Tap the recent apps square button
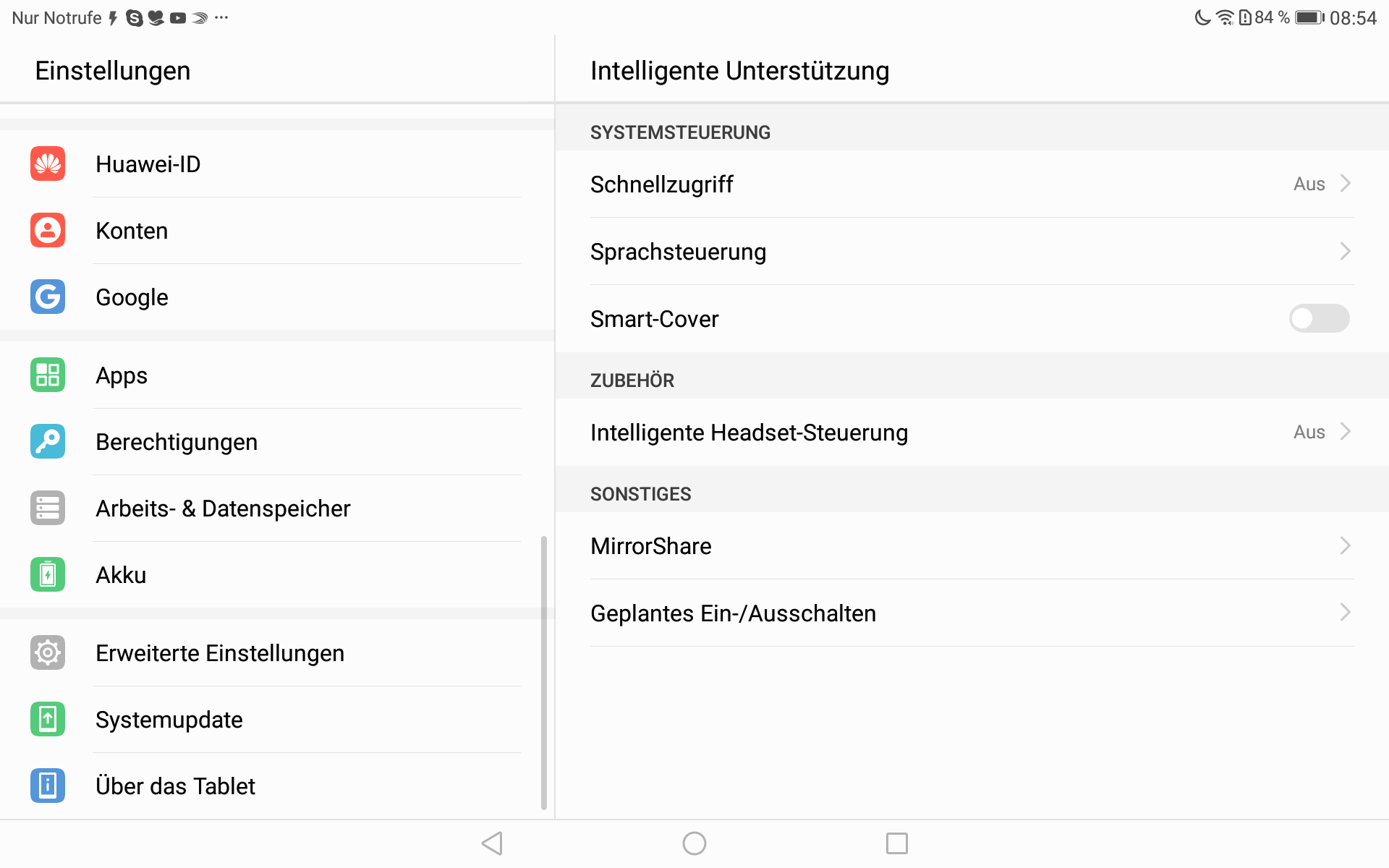The height and width of the screenshot is (868, 1389). pyautogui.click(x=896, y=843)
